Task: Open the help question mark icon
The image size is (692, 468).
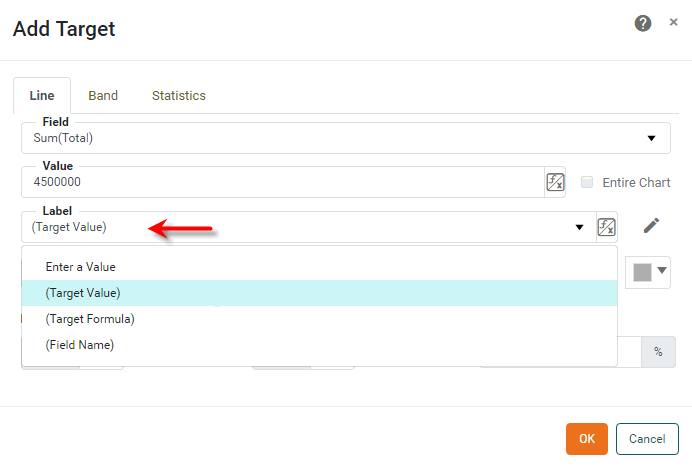Action: pyautogui.click(x=643, y=23)
